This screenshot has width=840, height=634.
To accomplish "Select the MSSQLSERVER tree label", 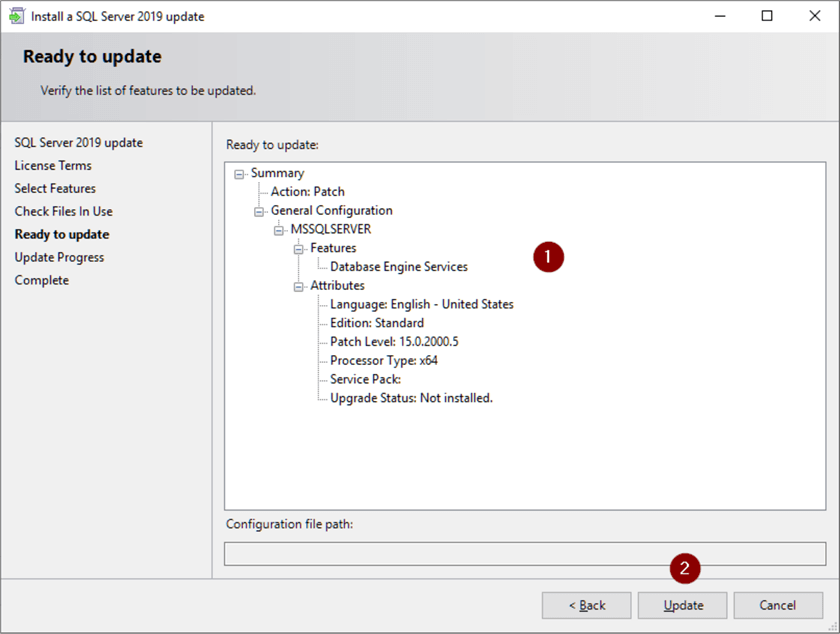I will click(331, 229).
